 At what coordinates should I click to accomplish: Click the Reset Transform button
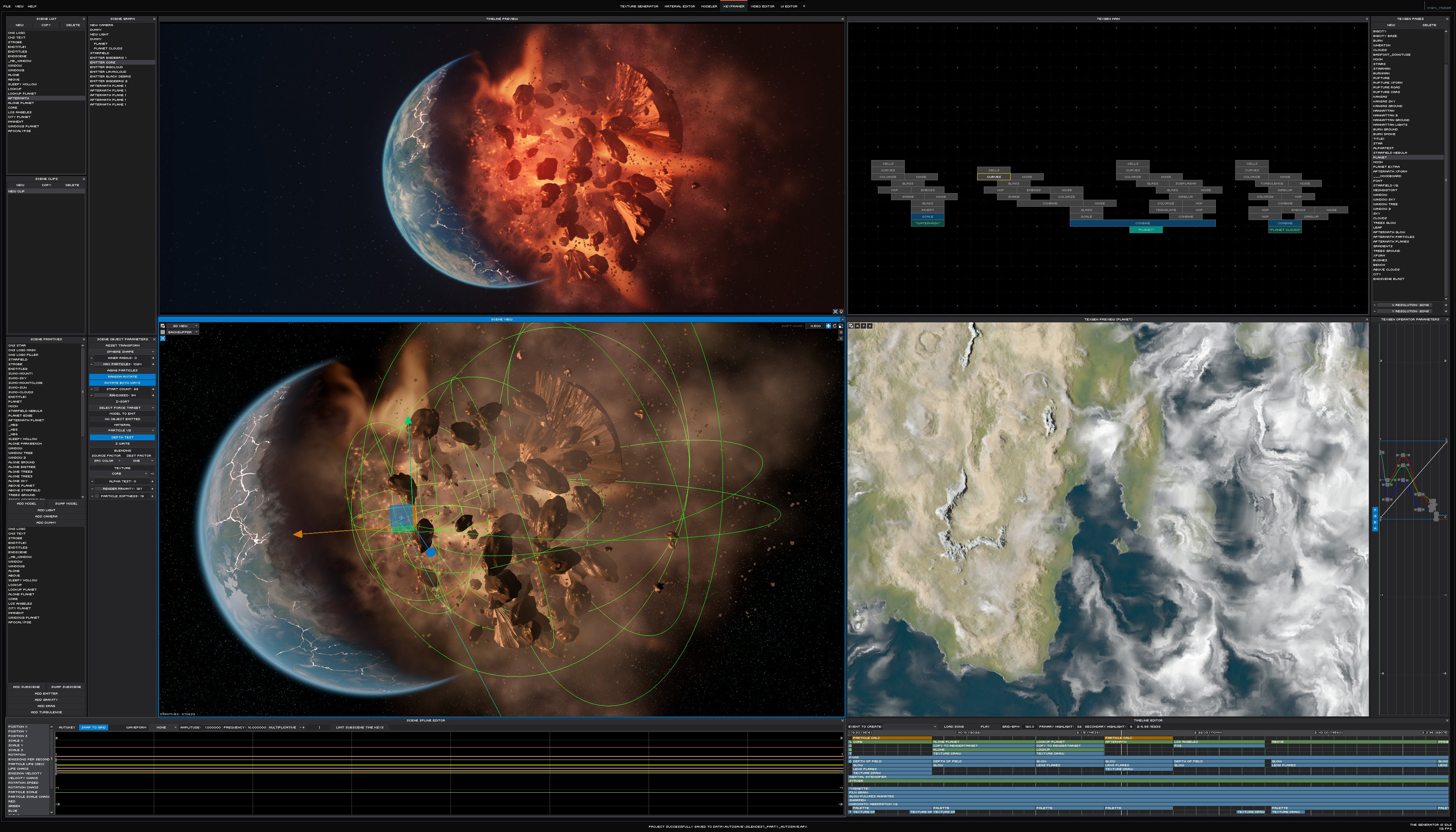(x=122, y=345)
